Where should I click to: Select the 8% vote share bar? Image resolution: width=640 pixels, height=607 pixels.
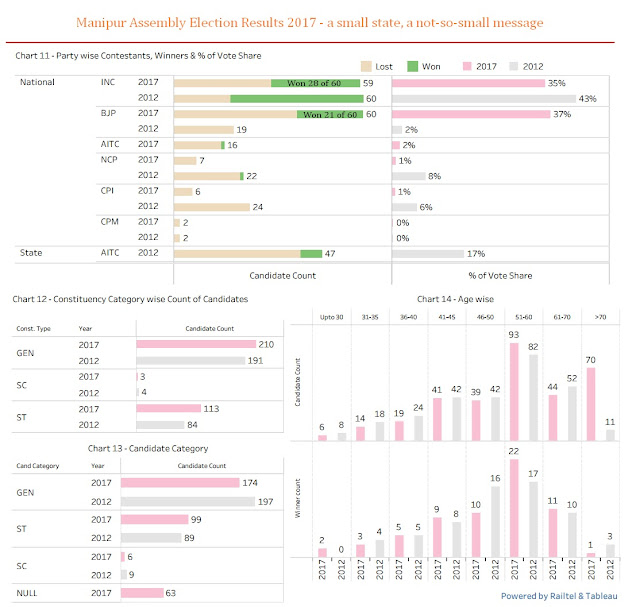tap(409, 176)
